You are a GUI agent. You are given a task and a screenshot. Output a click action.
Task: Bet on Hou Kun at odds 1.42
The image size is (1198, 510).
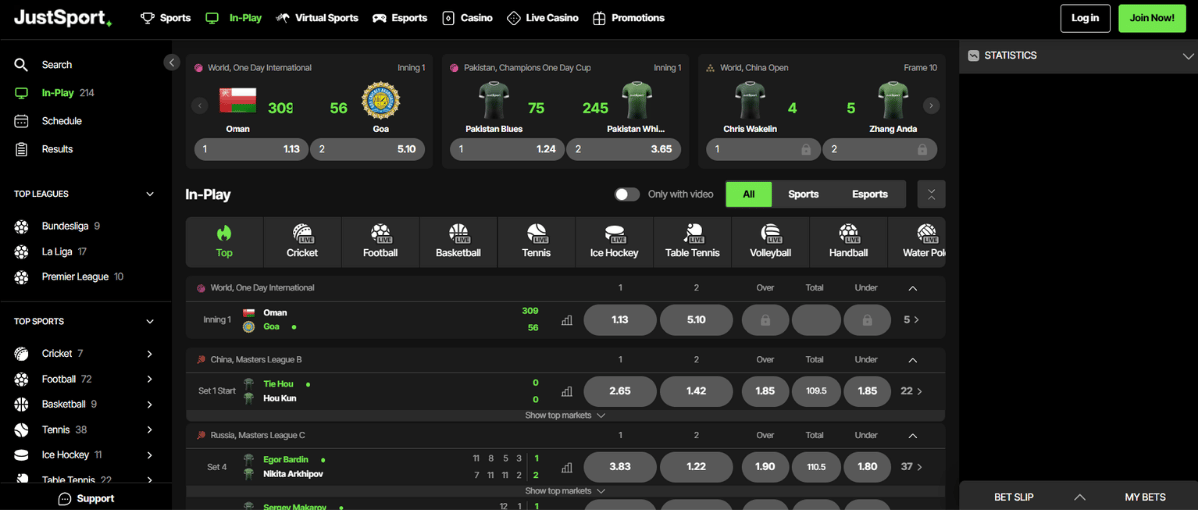[x=696, y=391]
